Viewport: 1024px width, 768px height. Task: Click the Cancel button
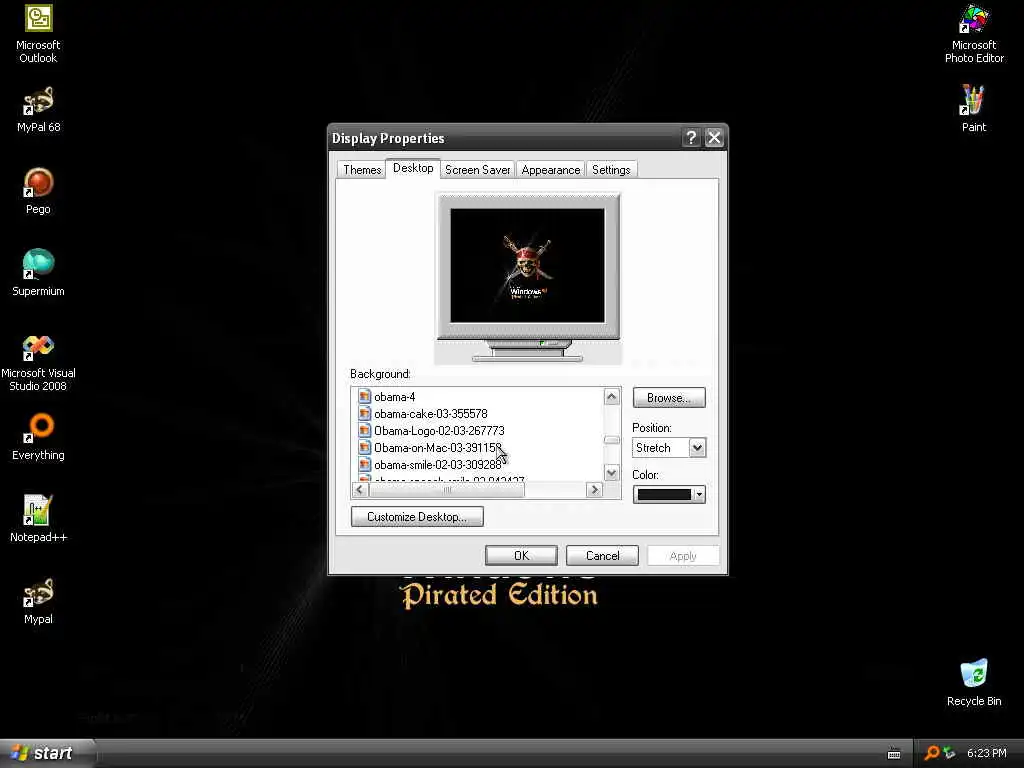tap(602, 556)
